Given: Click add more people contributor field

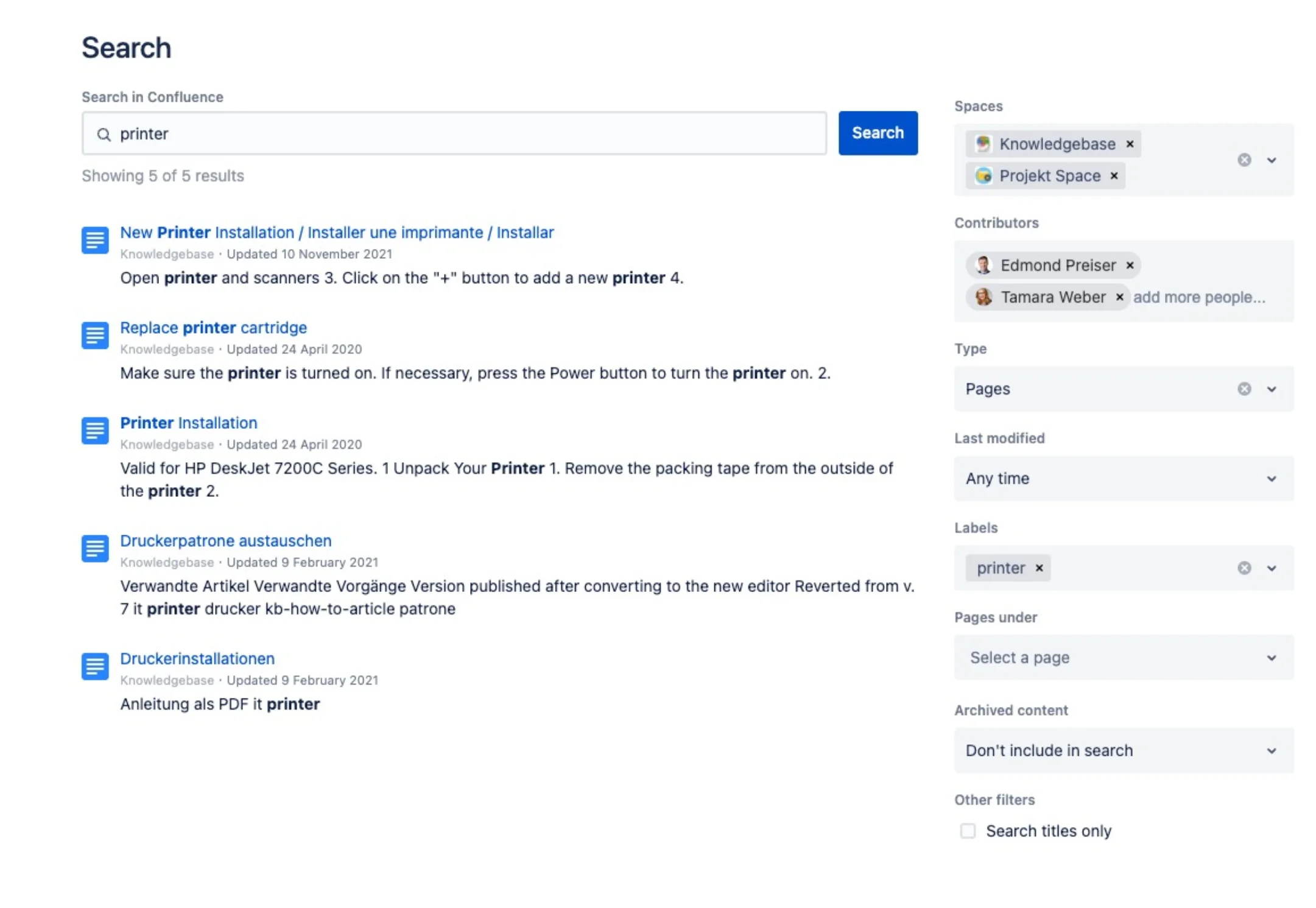Looking at the screenshot, I should click(1200, 297).
